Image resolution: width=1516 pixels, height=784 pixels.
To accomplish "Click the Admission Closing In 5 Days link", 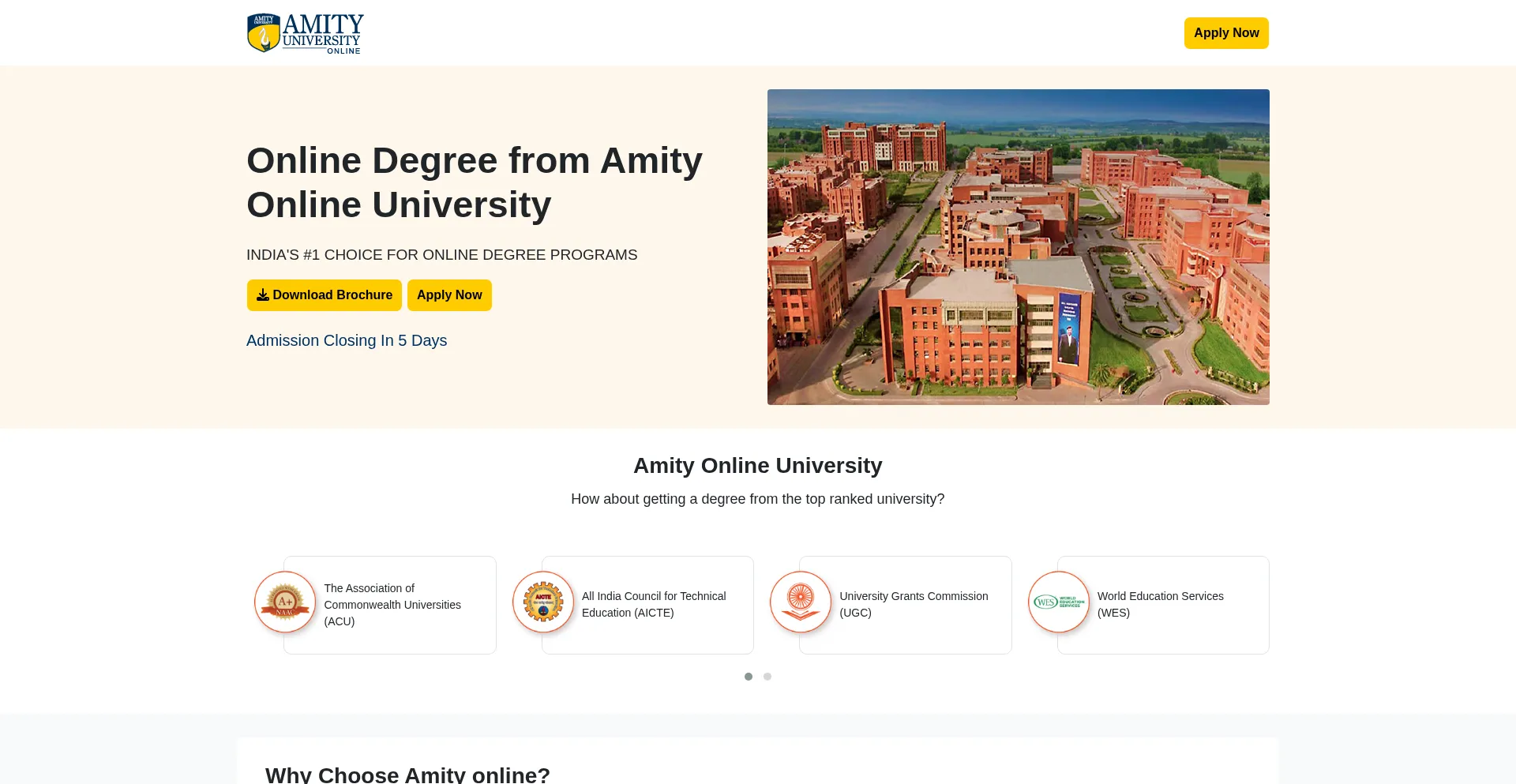I will point(347,340).
